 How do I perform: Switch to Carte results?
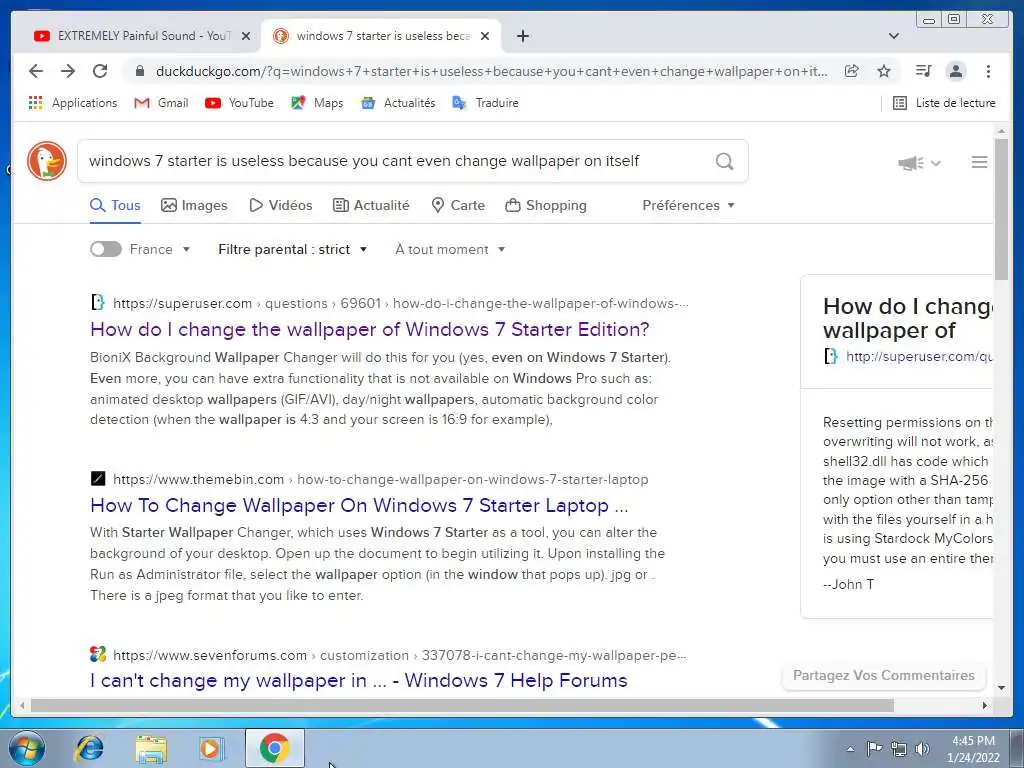click(458, 205)
